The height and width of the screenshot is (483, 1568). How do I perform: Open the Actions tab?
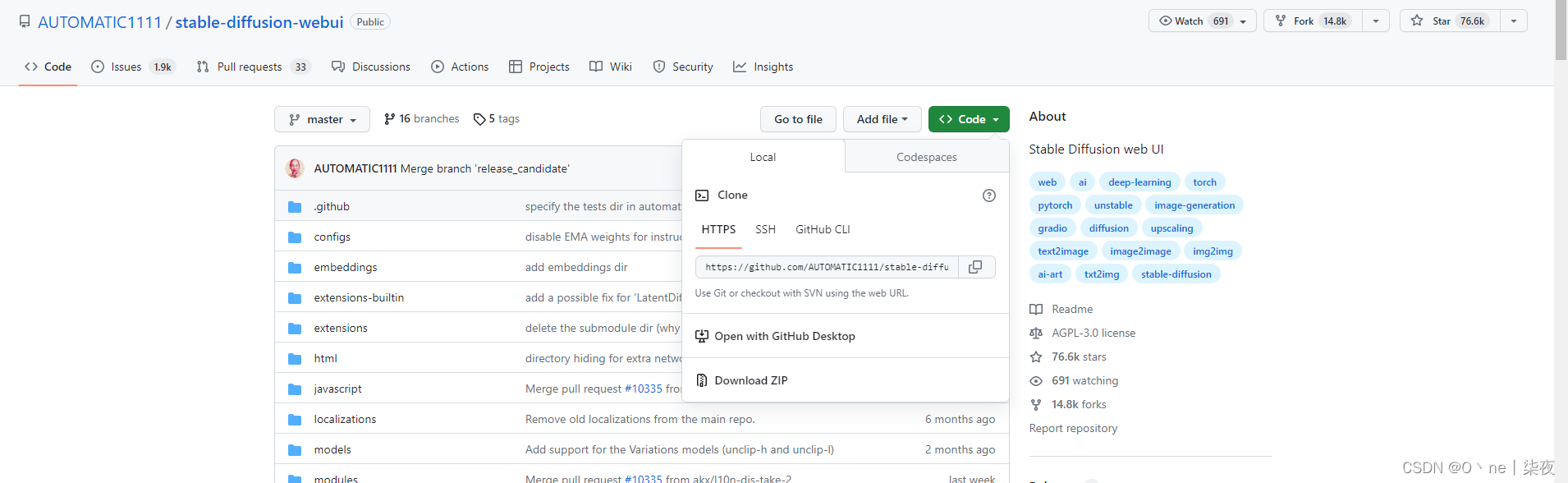click(460, 67)
